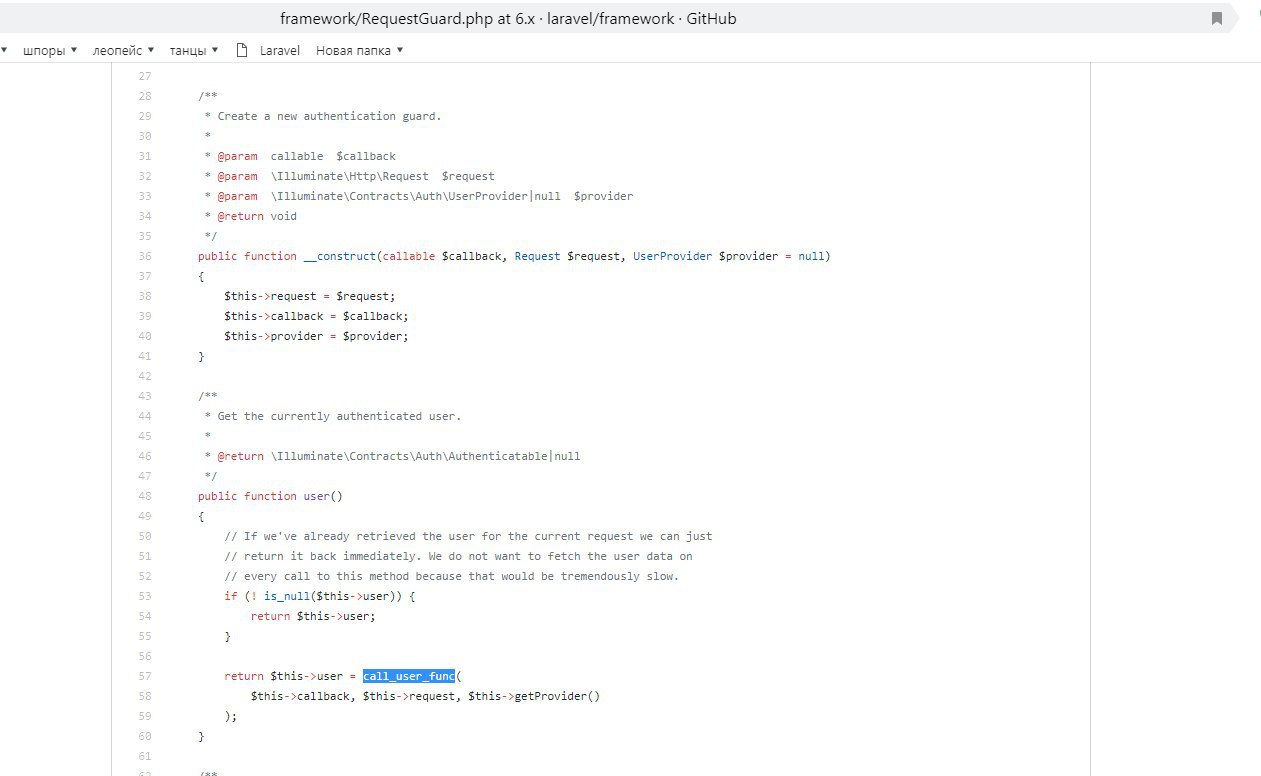Select line number 60
1261x776 pixels.
tap(144, 736)
